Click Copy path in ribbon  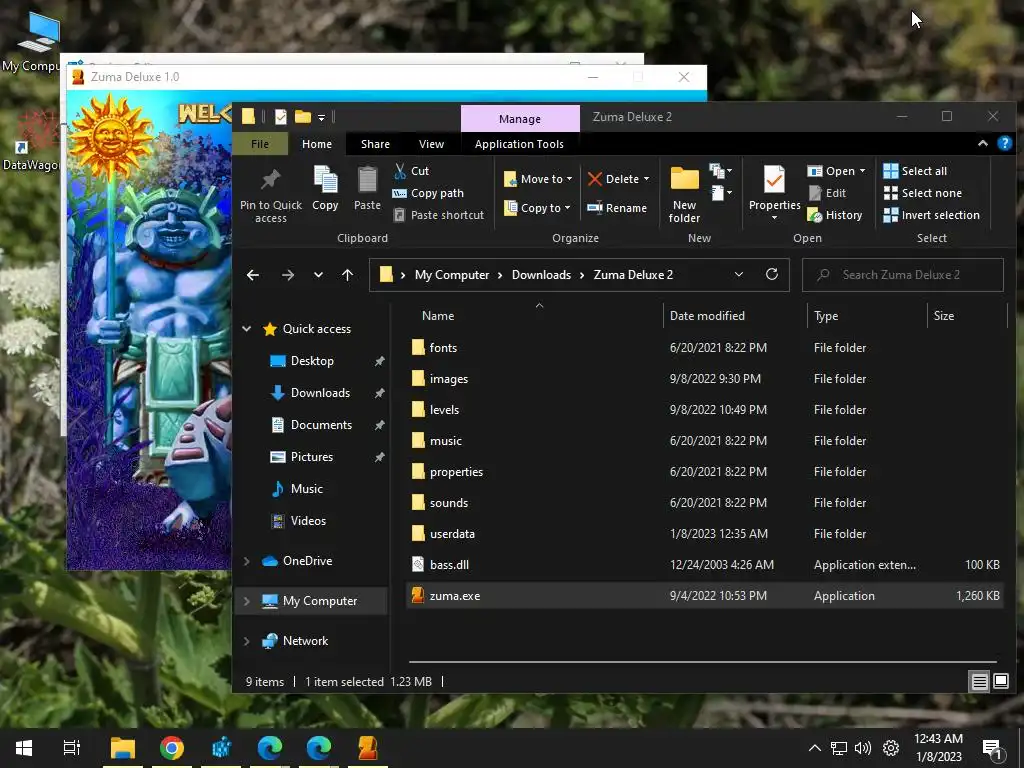[x=428, y=193]
